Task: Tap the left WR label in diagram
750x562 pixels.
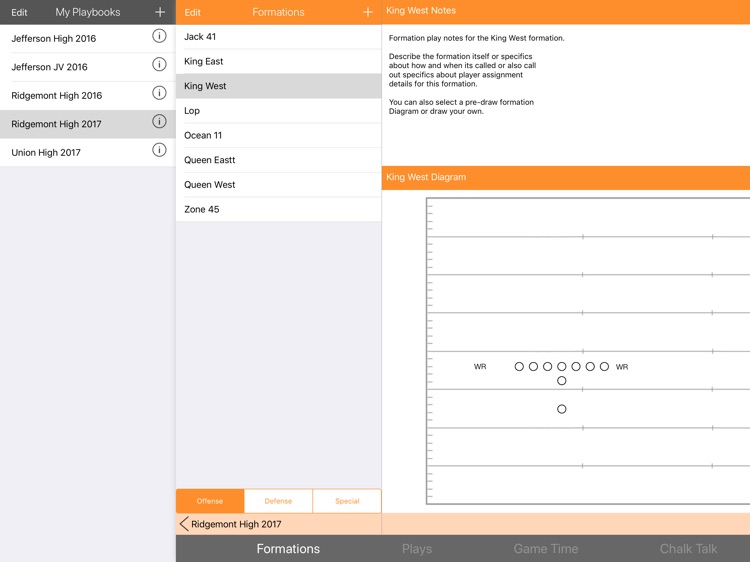Action: point(480,367)
